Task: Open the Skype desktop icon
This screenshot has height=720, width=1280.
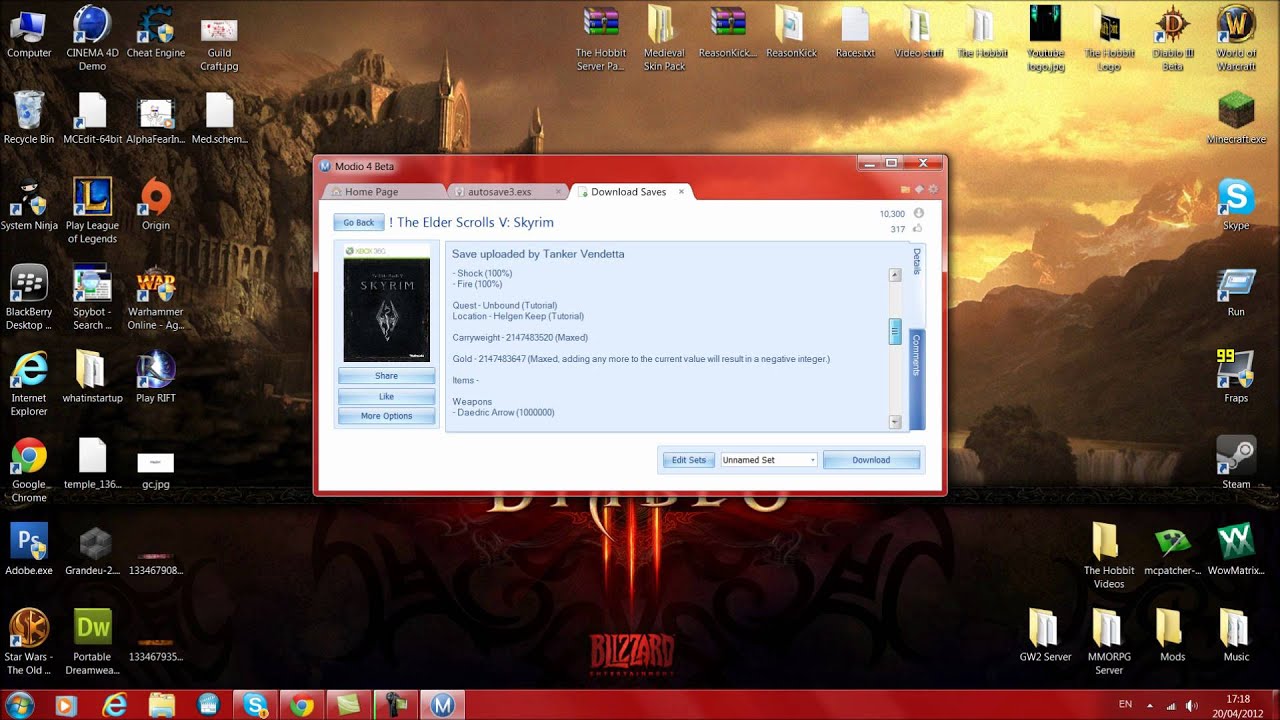Action: pyautogui.click(x=1236, y=204)
